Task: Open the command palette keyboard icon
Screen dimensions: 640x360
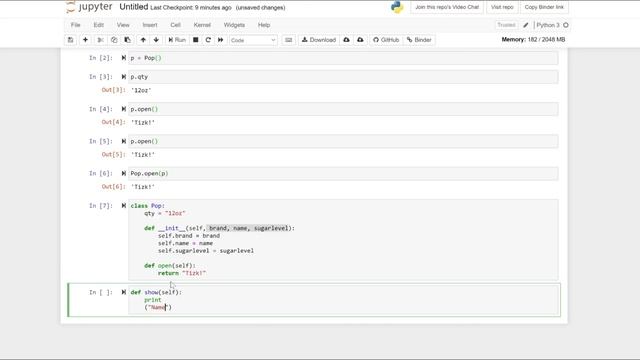Action: pyautogui.click(x=289, y=40)
